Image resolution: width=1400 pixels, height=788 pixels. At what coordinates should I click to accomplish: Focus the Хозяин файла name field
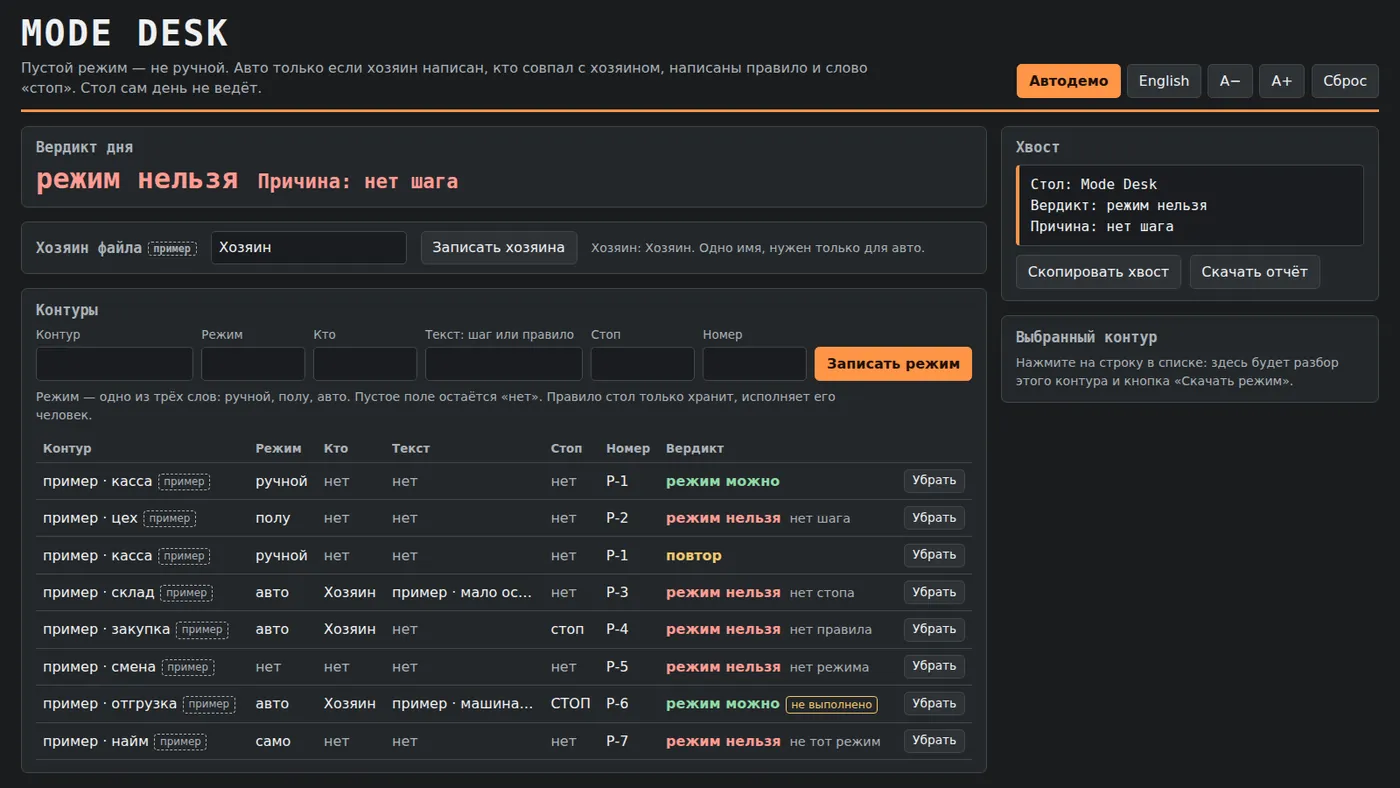tap(309, 248)
